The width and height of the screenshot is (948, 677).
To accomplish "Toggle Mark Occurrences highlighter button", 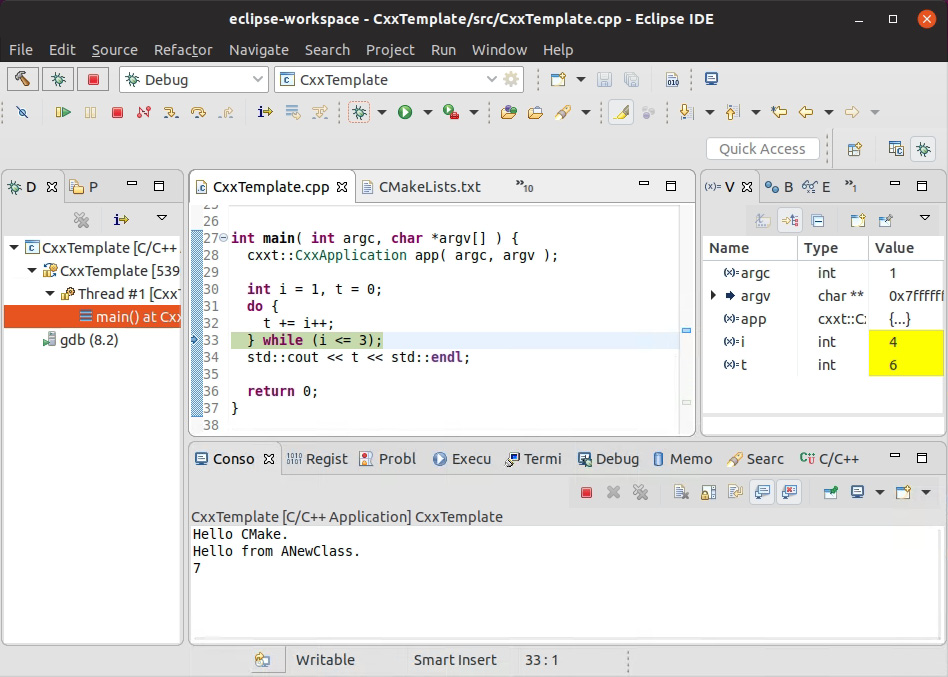I will pos(620,112).
